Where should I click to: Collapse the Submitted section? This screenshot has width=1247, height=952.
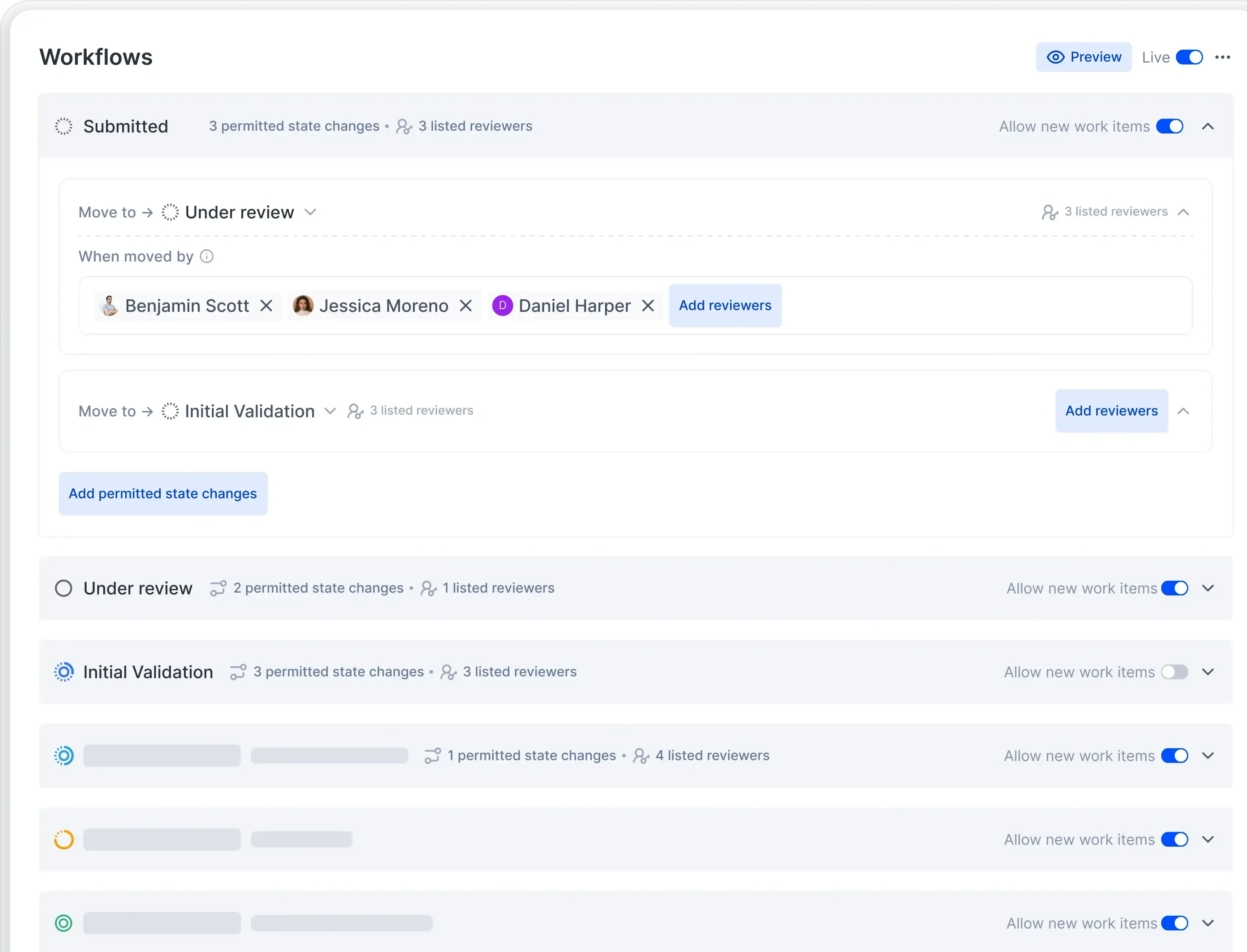(x=1208, y=126)
